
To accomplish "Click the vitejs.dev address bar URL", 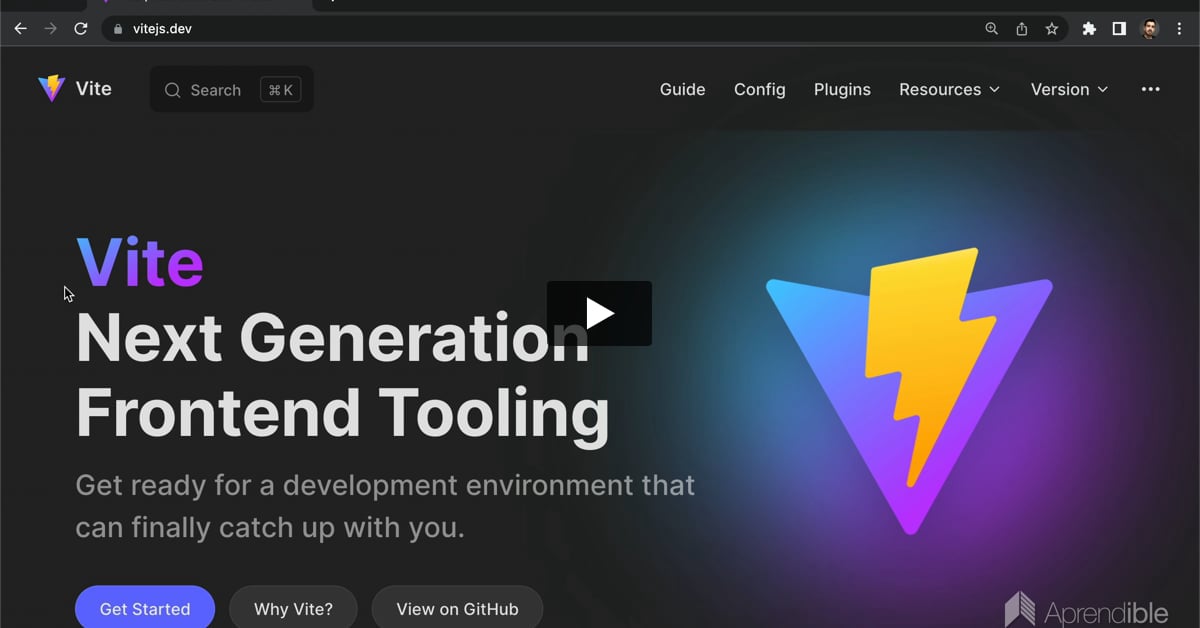I will coord(162,29).
